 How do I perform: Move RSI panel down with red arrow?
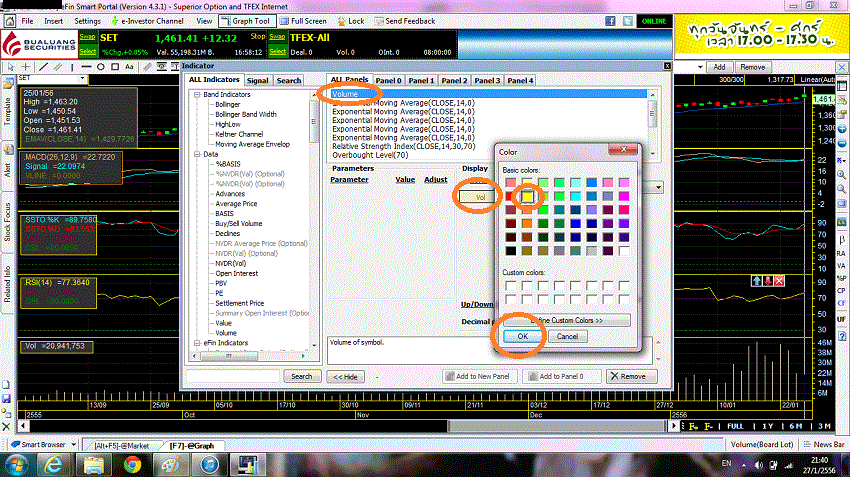(x=768, y=280)
